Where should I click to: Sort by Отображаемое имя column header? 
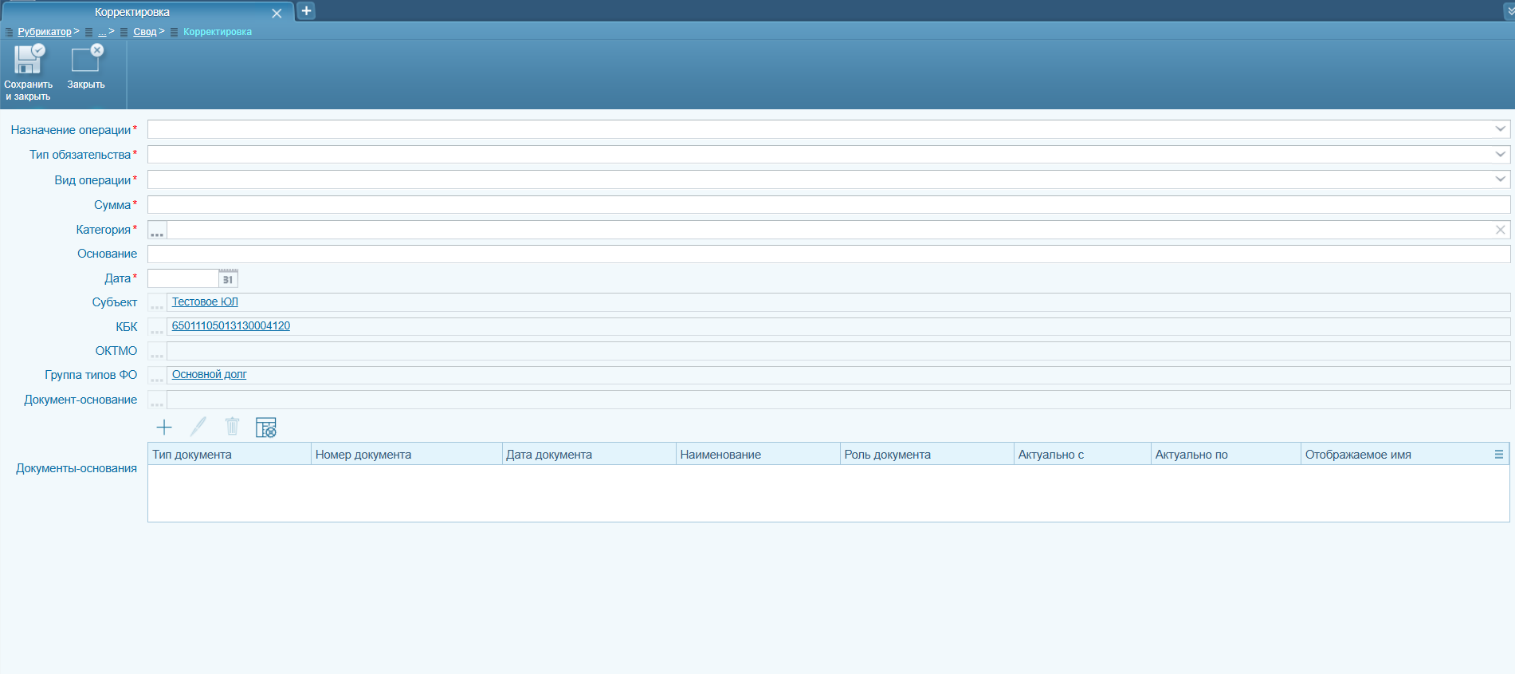pos(1396,454)
